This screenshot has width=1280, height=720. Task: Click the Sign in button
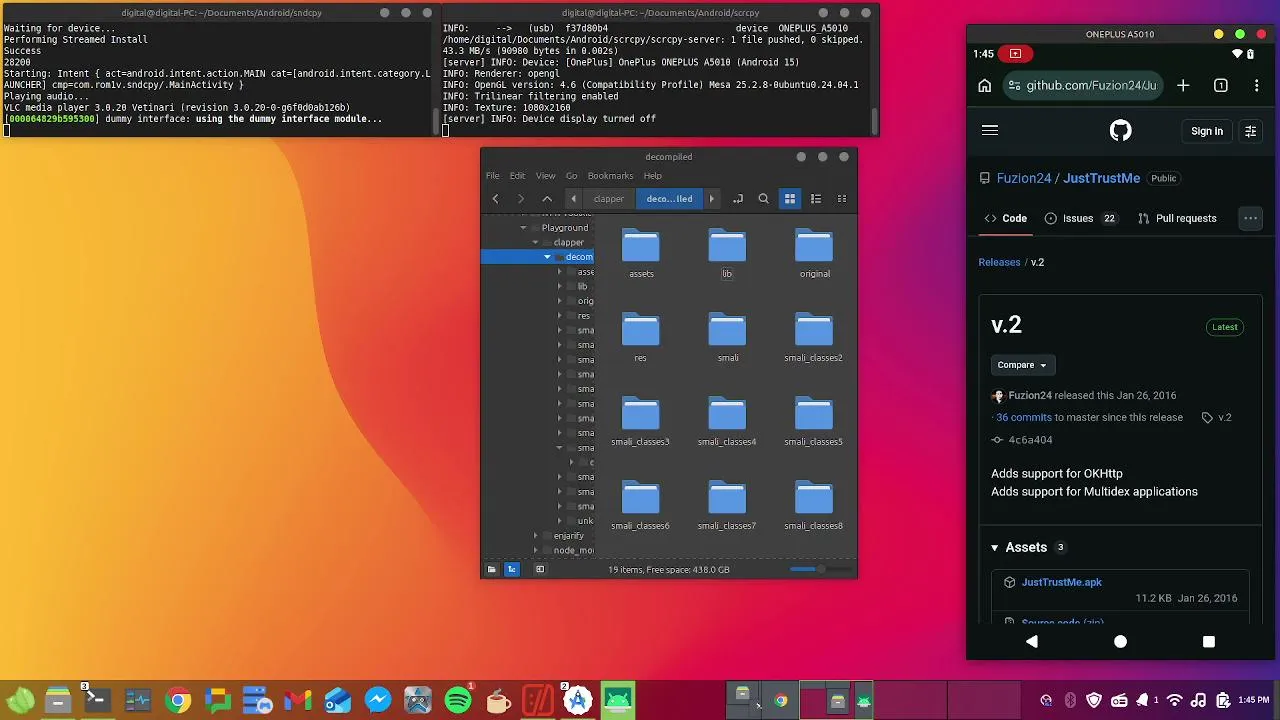click(x=1207, y=131)
